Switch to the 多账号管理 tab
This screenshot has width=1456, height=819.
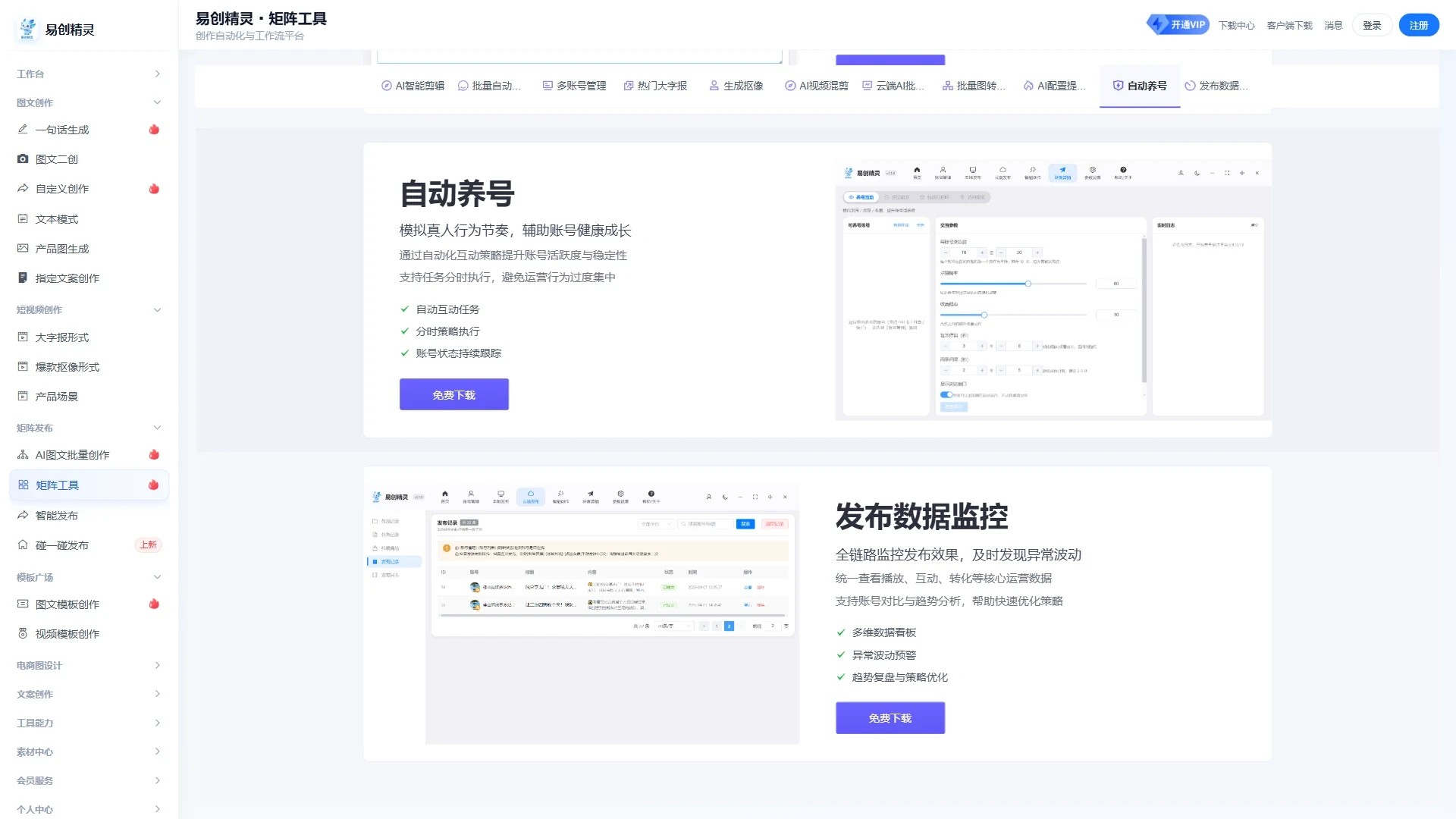574,86
